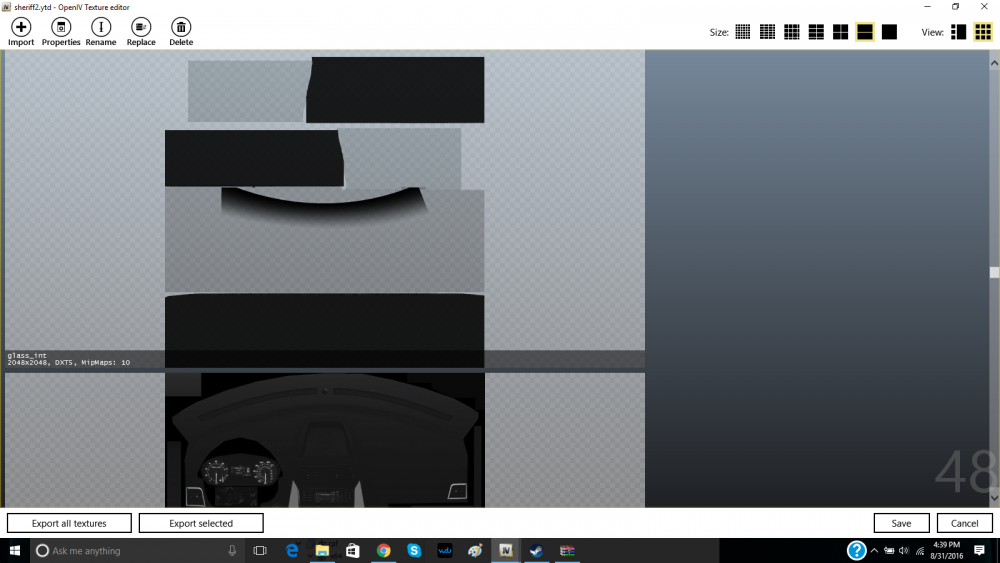Delete the selected texture
This screenshot has height=563, width=1000.
181,32
